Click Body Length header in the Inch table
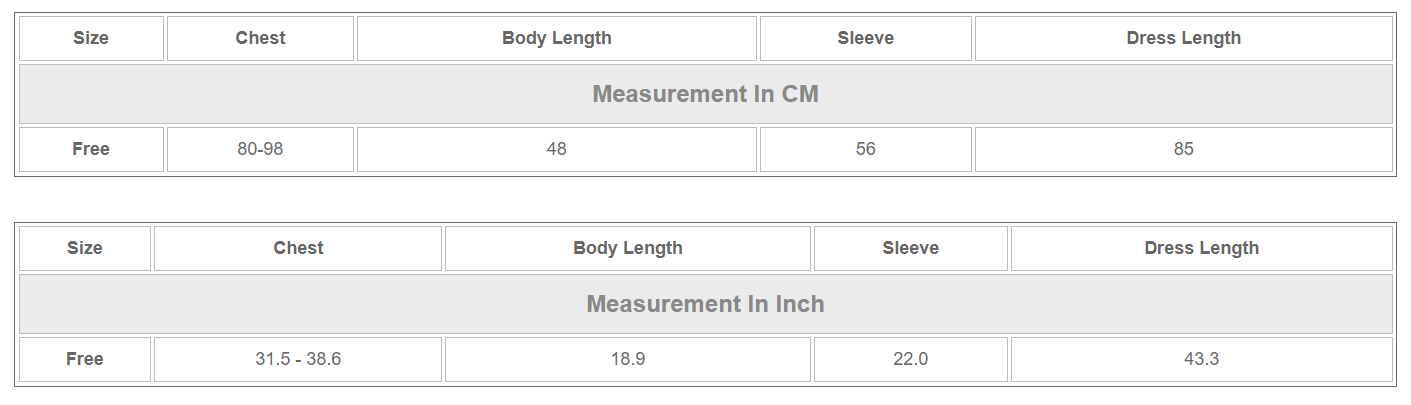 point(627,249)
